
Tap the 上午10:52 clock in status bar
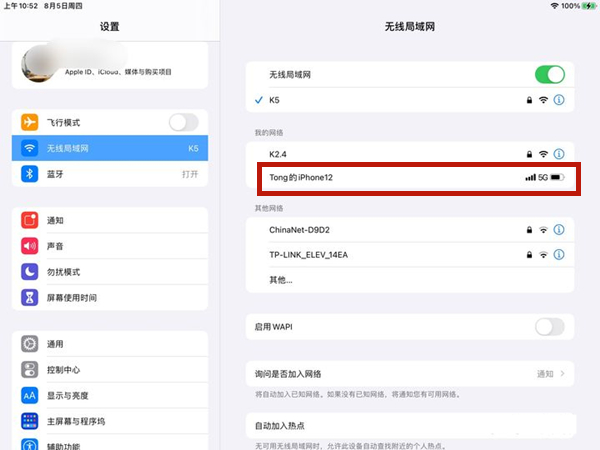coord(21,6)
